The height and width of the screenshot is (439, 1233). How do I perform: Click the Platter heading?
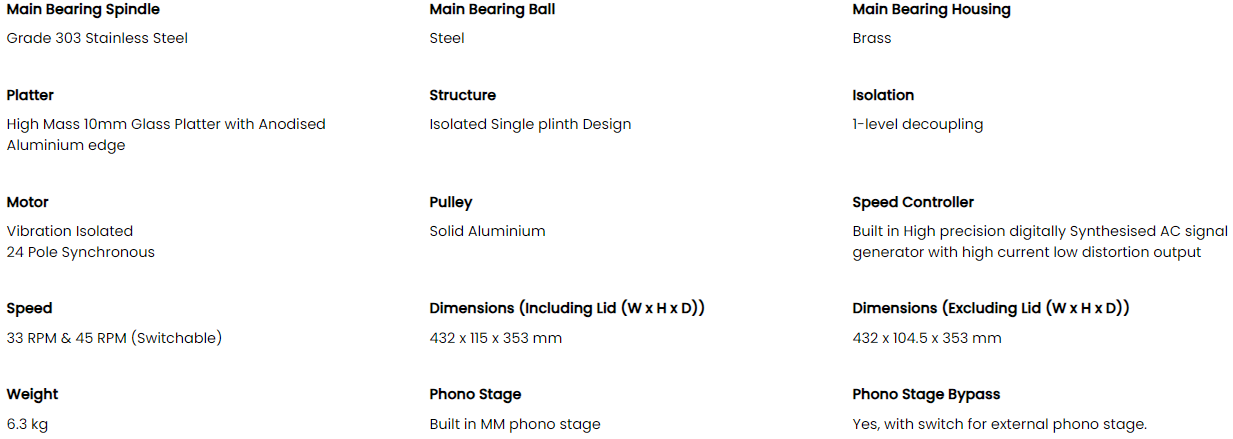[30, 96]
